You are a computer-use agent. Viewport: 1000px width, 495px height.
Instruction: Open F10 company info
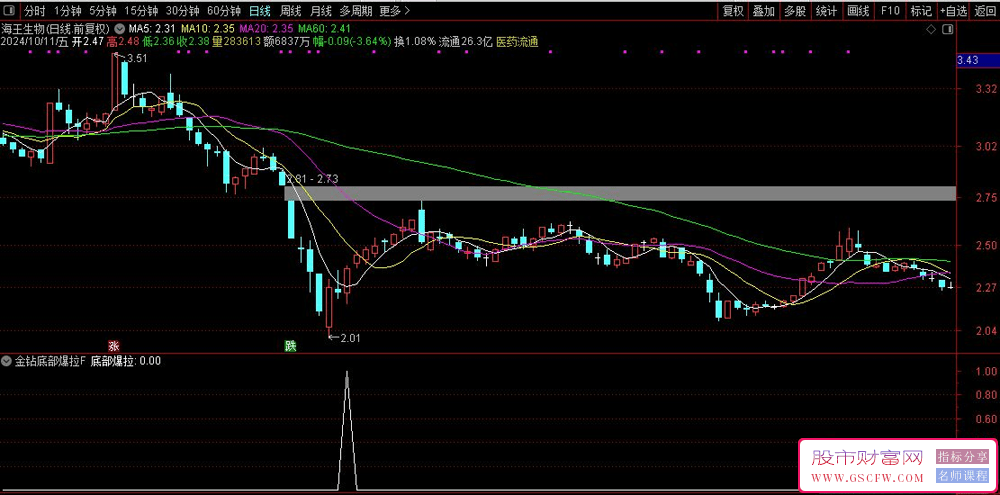890,11
